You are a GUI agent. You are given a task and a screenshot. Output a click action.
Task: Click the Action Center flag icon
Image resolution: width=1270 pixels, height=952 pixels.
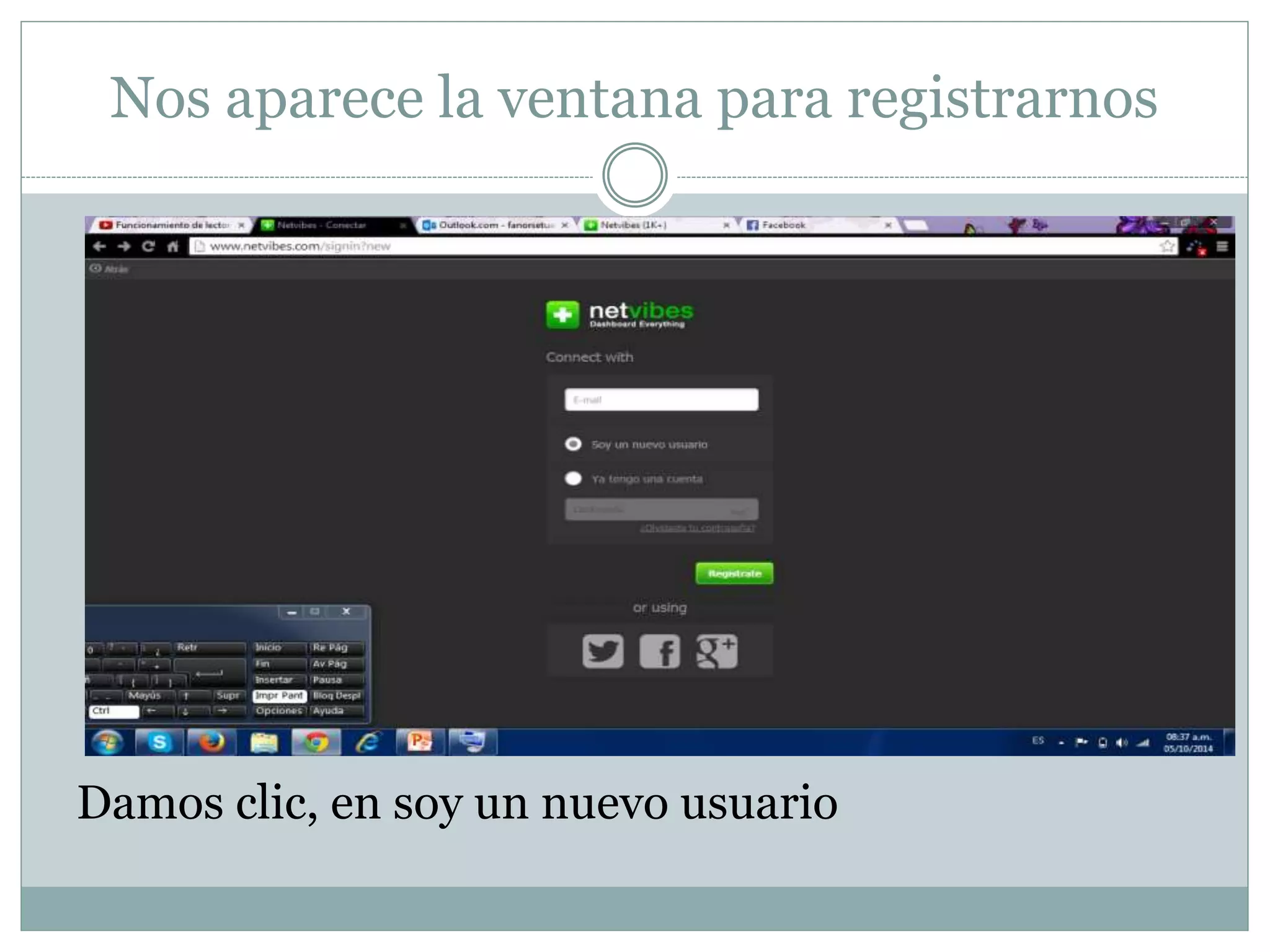tap(1081, 743)
